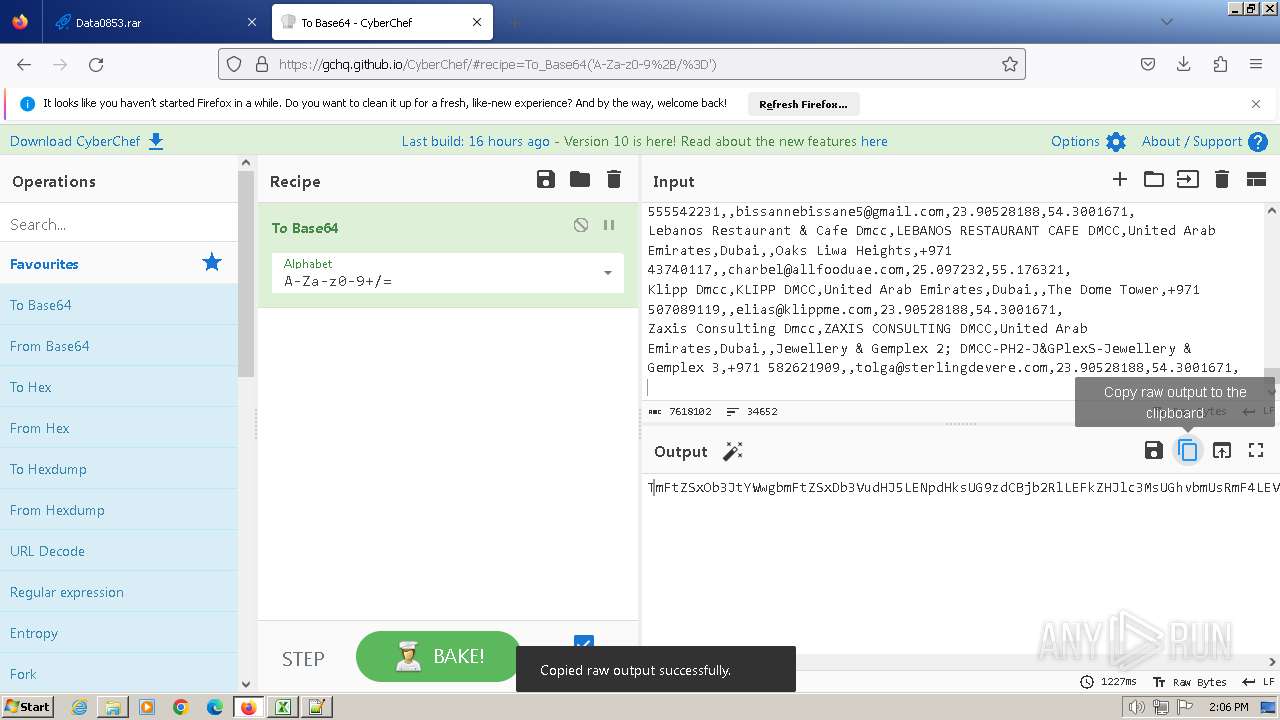
Task: Load a recipe using the folder icon
Action: (580, 180)
